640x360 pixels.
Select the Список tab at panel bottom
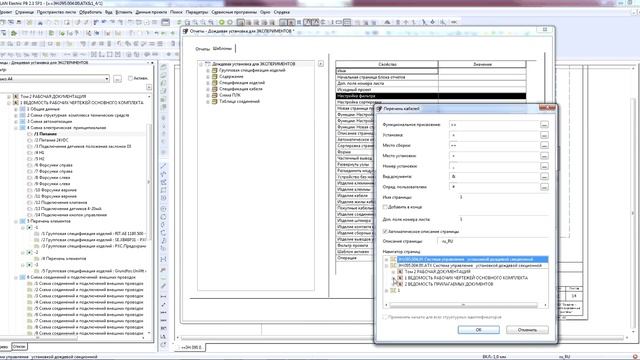click(19, 347)
